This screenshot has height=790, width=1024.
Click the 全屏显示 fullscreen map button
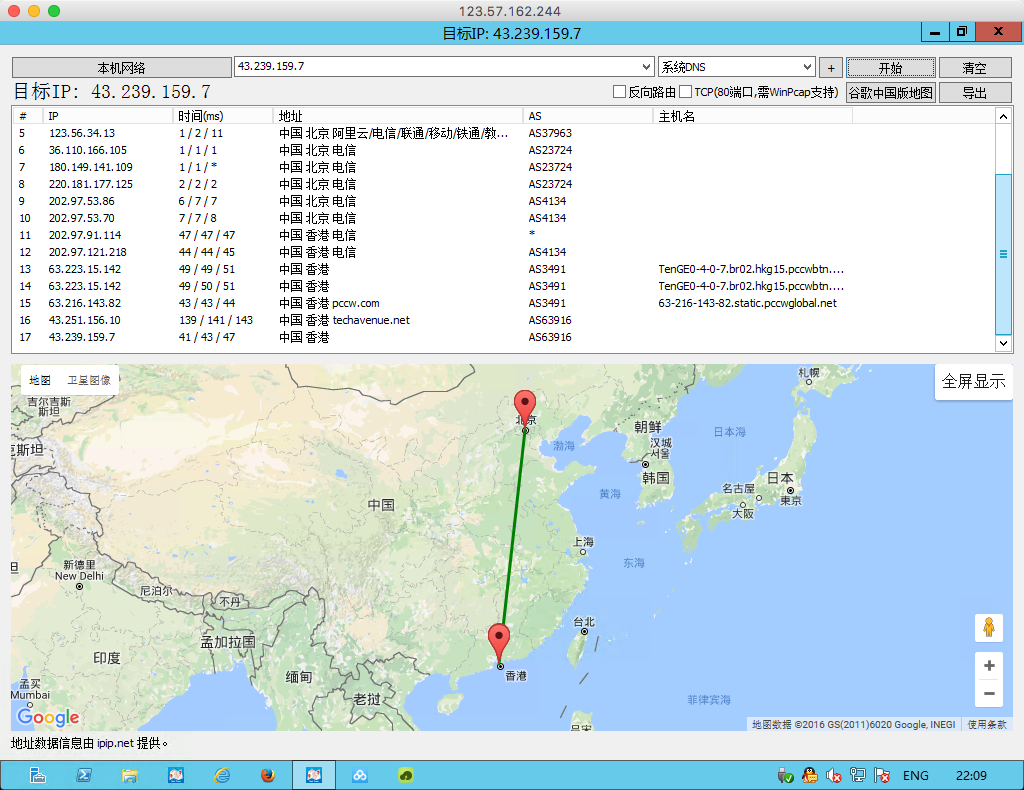point(973,382)
